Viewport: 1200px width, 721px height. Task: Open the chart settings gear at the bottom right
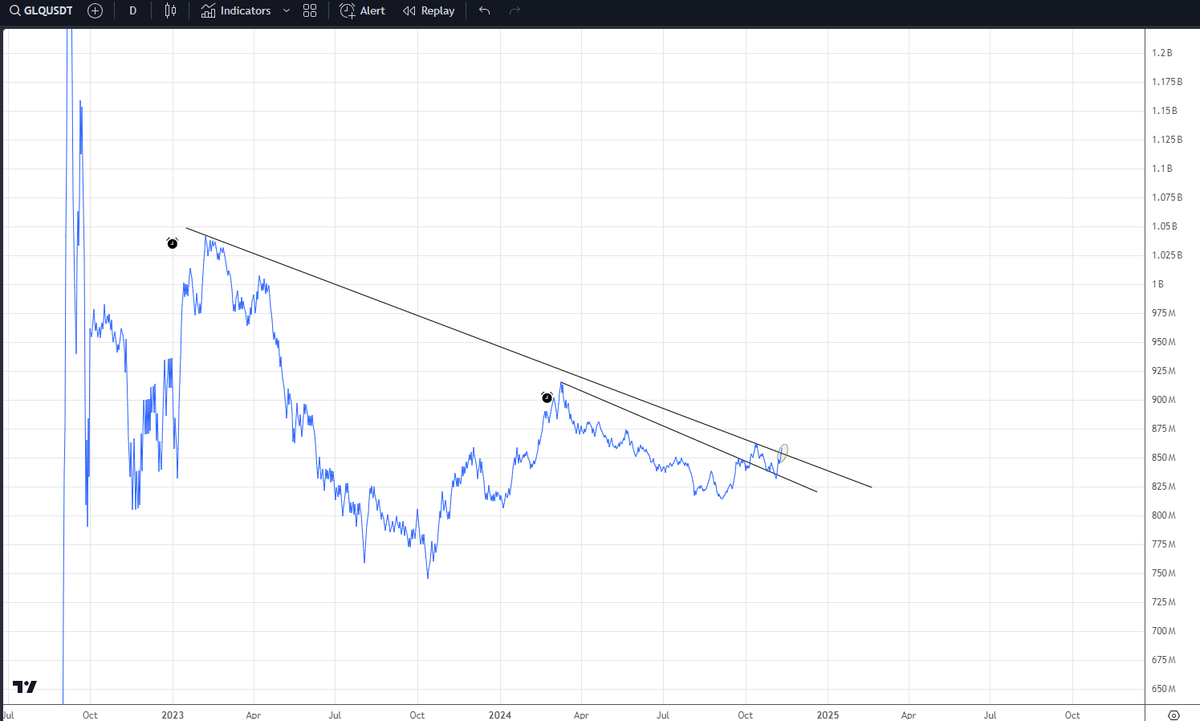(1173, 715)
